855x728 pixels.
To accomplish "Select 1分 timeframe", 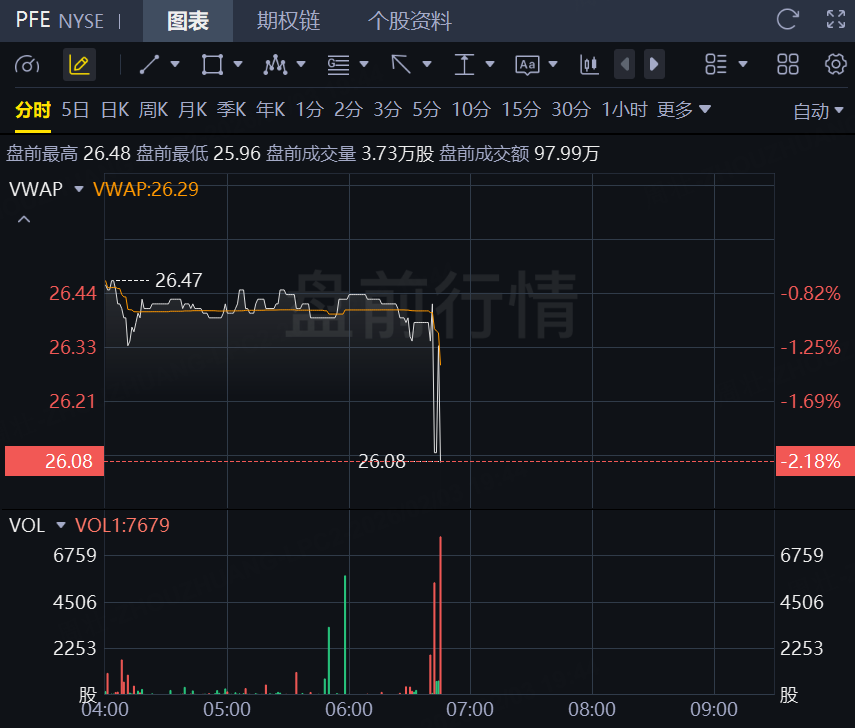I will tap(310, 110).
